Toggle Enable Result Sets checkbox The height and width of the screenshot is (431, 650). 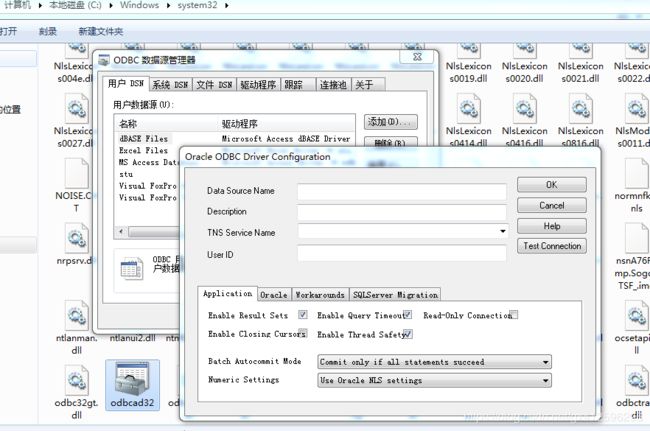pos(303,315)
